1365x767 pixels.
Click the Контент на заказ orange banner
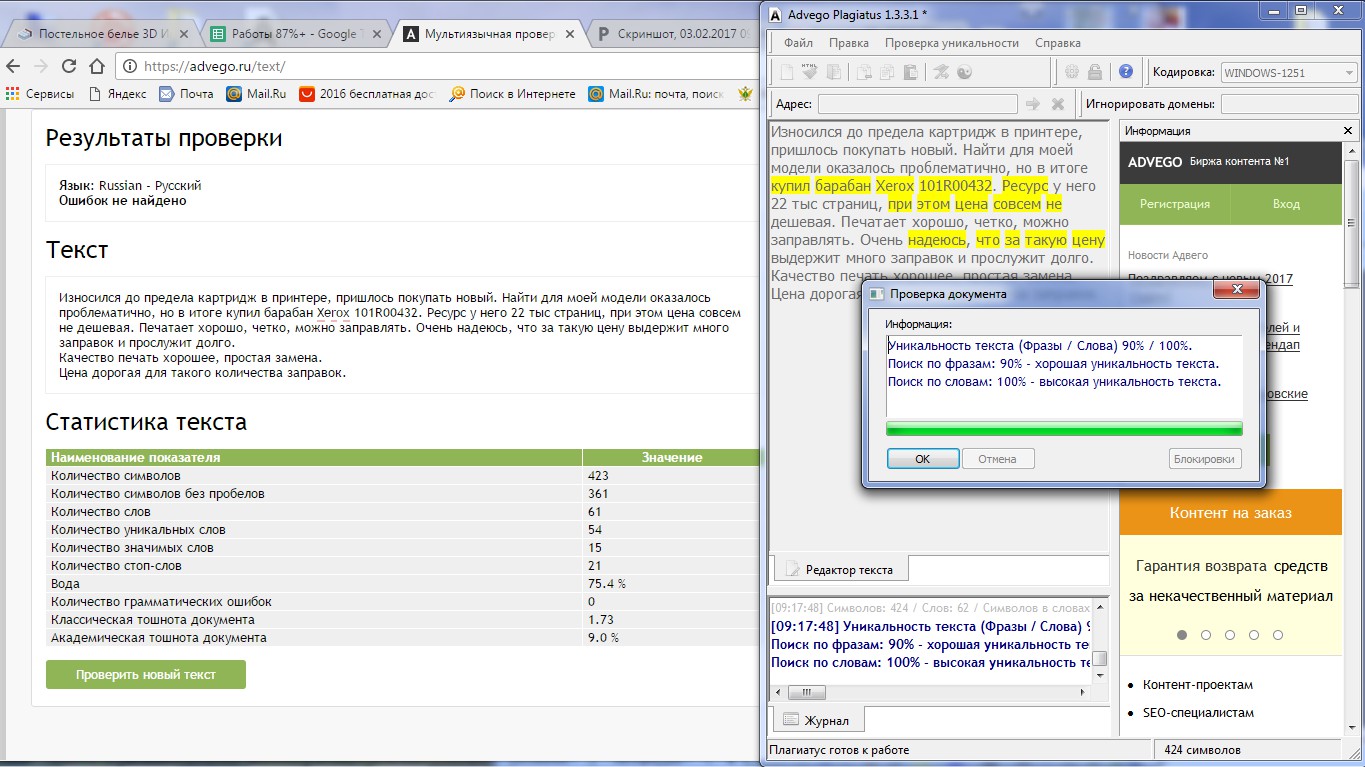pyautogui.click(x=1230, y=513)
